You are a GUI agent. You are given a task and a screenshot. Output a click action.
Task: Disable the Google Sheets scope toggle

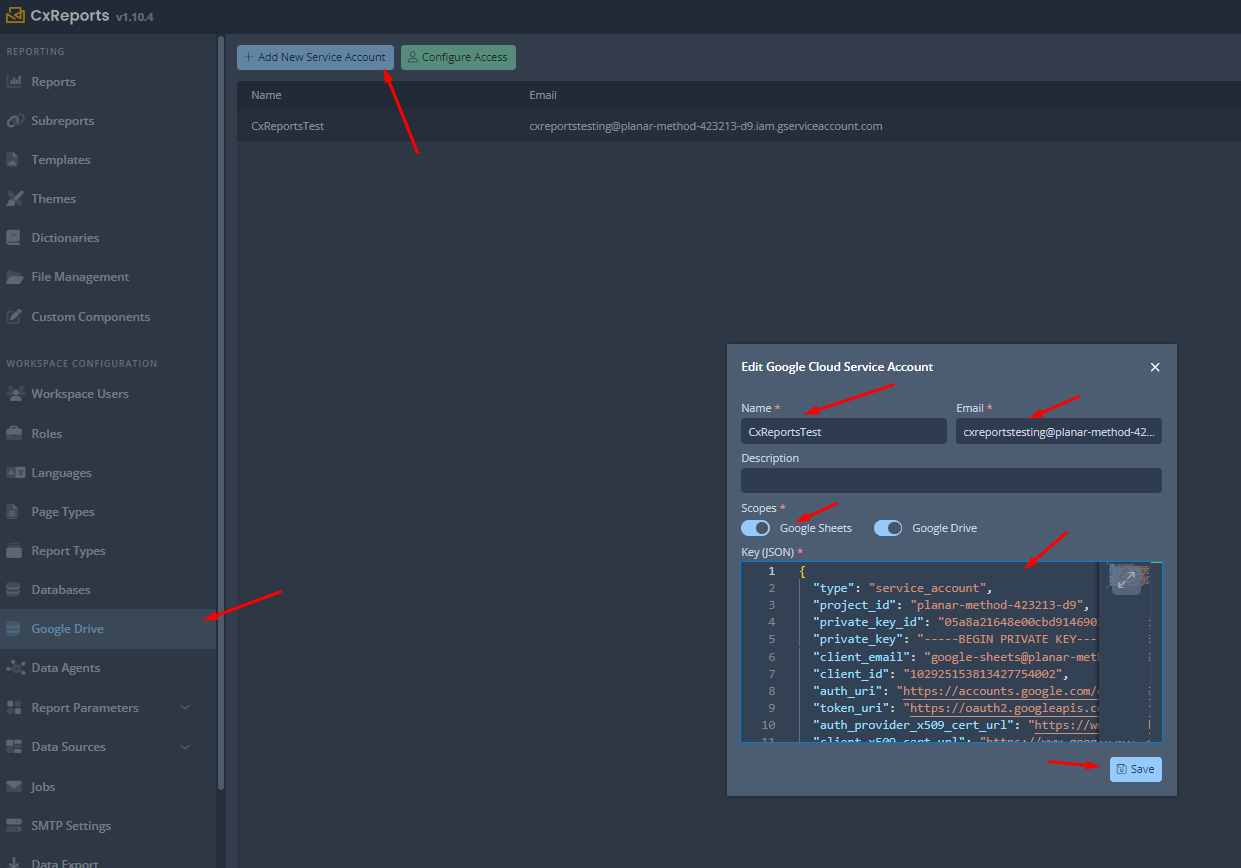coord(755,527)
